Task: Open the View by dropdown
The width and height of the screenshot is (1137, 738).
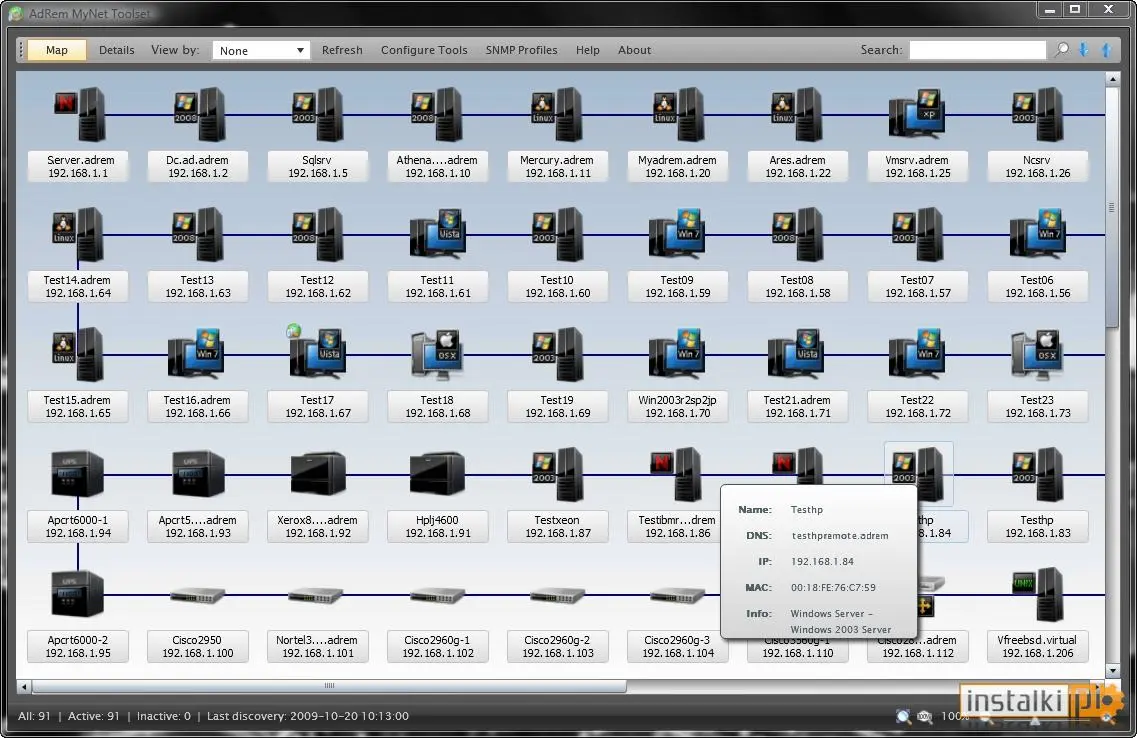Action: tap(261, 50)
